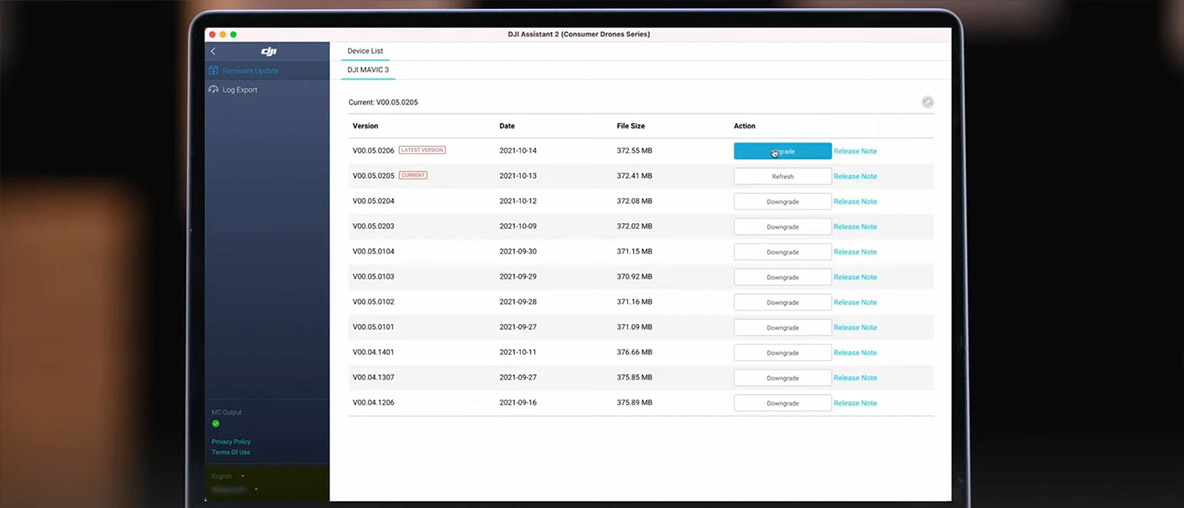Click the green macOS fullscreen window button

pos(234,34)
